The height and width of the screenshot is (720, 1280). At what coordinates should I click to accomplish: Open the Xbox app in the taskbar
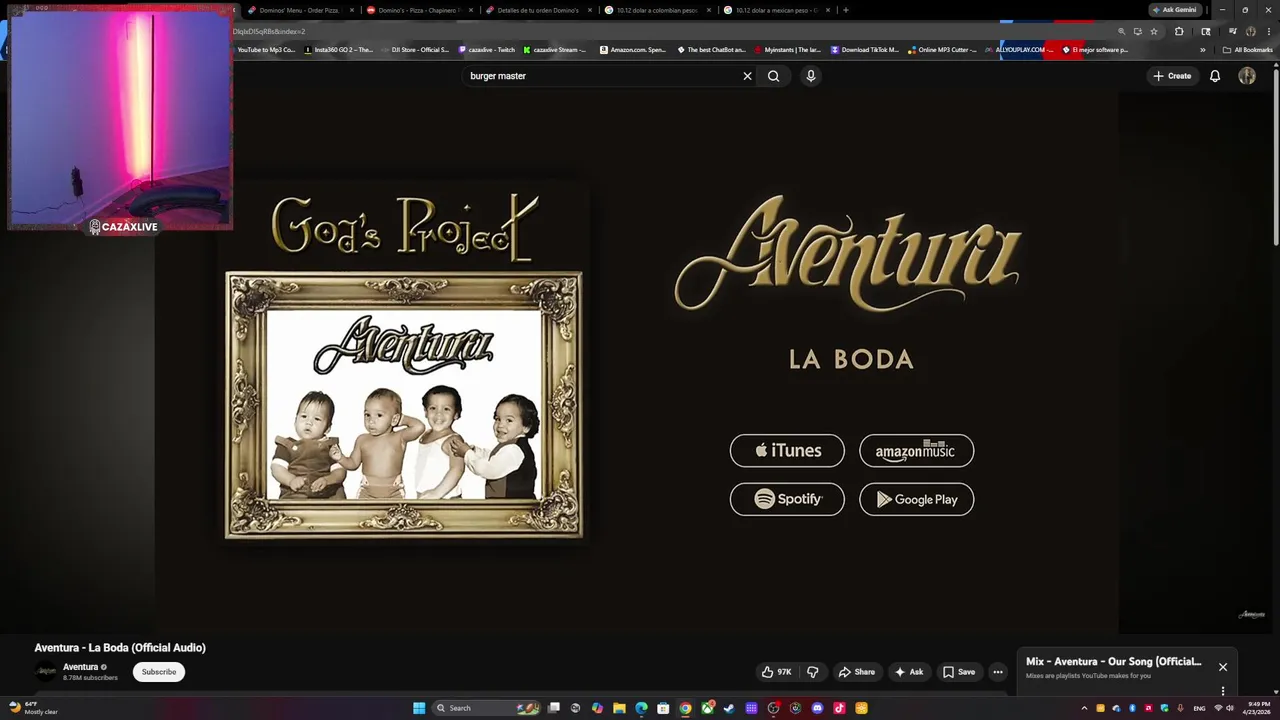click(x=707, y=708)
